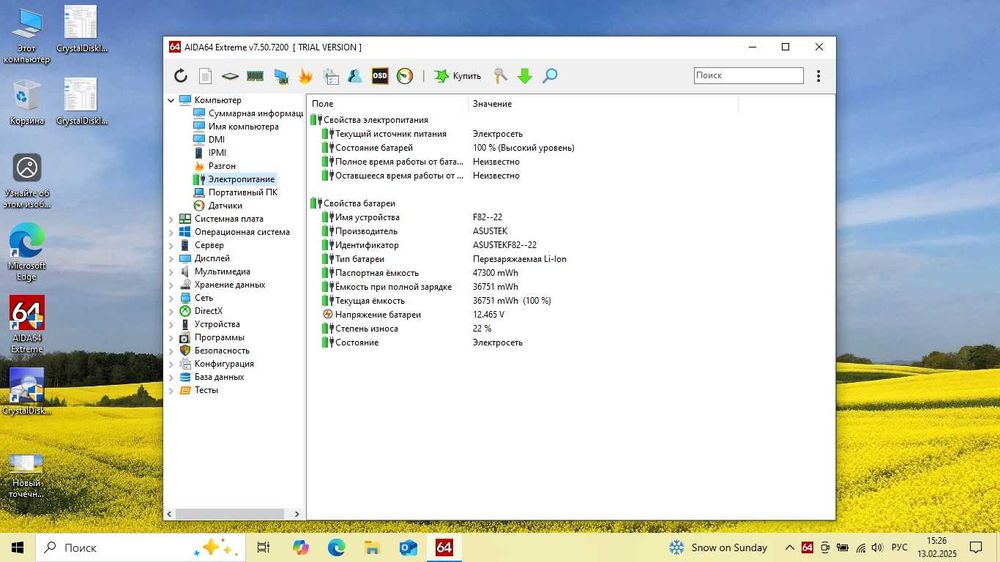Select Тесты in the tree
The height and width of the screenshot is (562, 1000).
[x=206, y=390]
